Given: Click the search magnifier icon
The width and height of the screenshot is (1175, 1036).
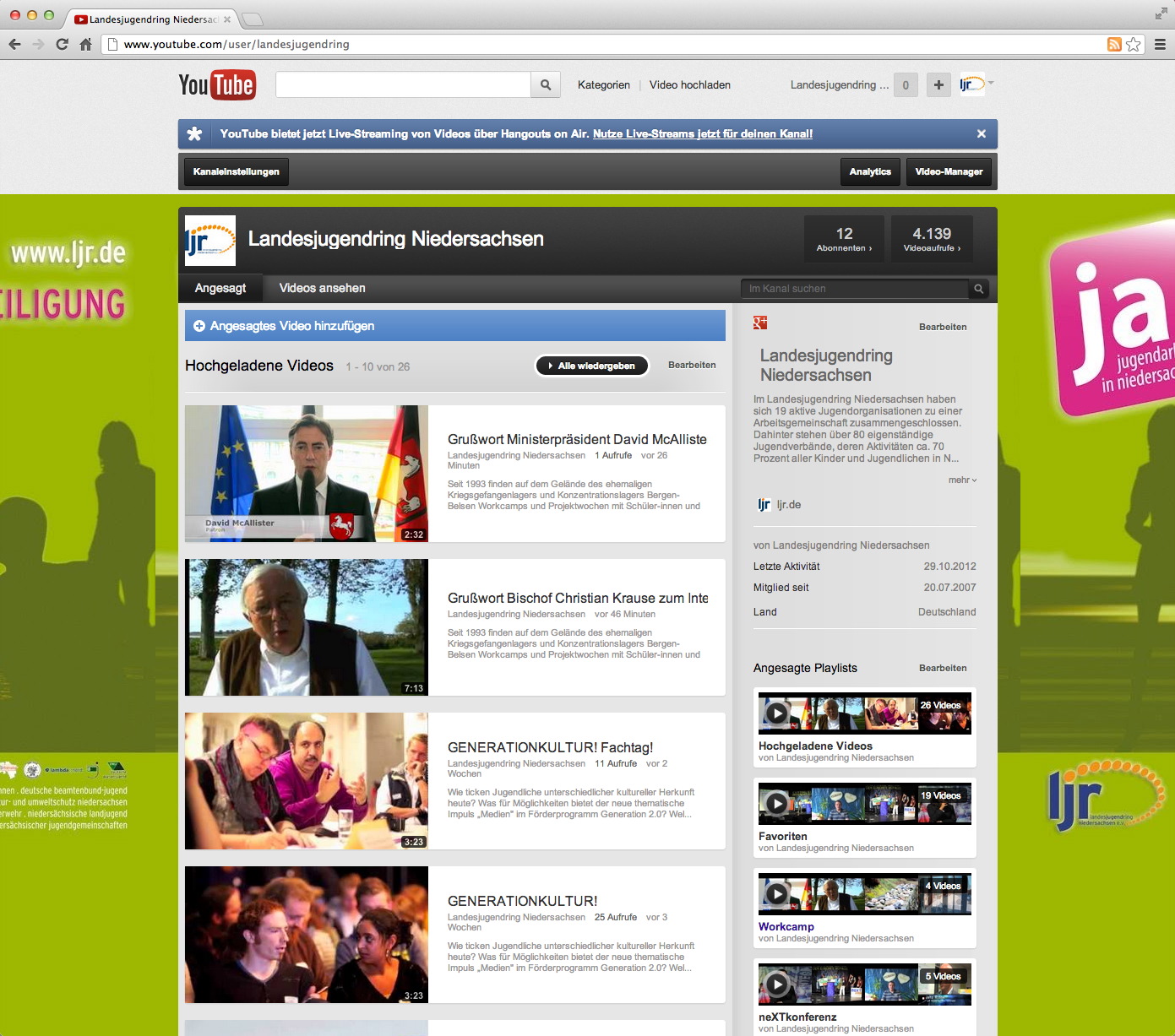Looking at the screenshot, I should (545, 84).
